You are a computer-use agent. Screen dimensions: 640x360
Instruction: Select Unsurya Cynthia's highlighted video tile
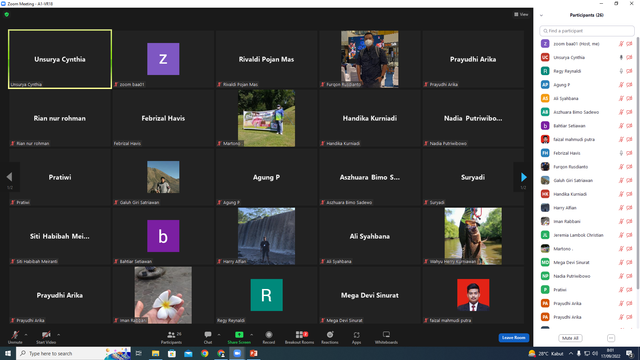(x=60, y=59)
